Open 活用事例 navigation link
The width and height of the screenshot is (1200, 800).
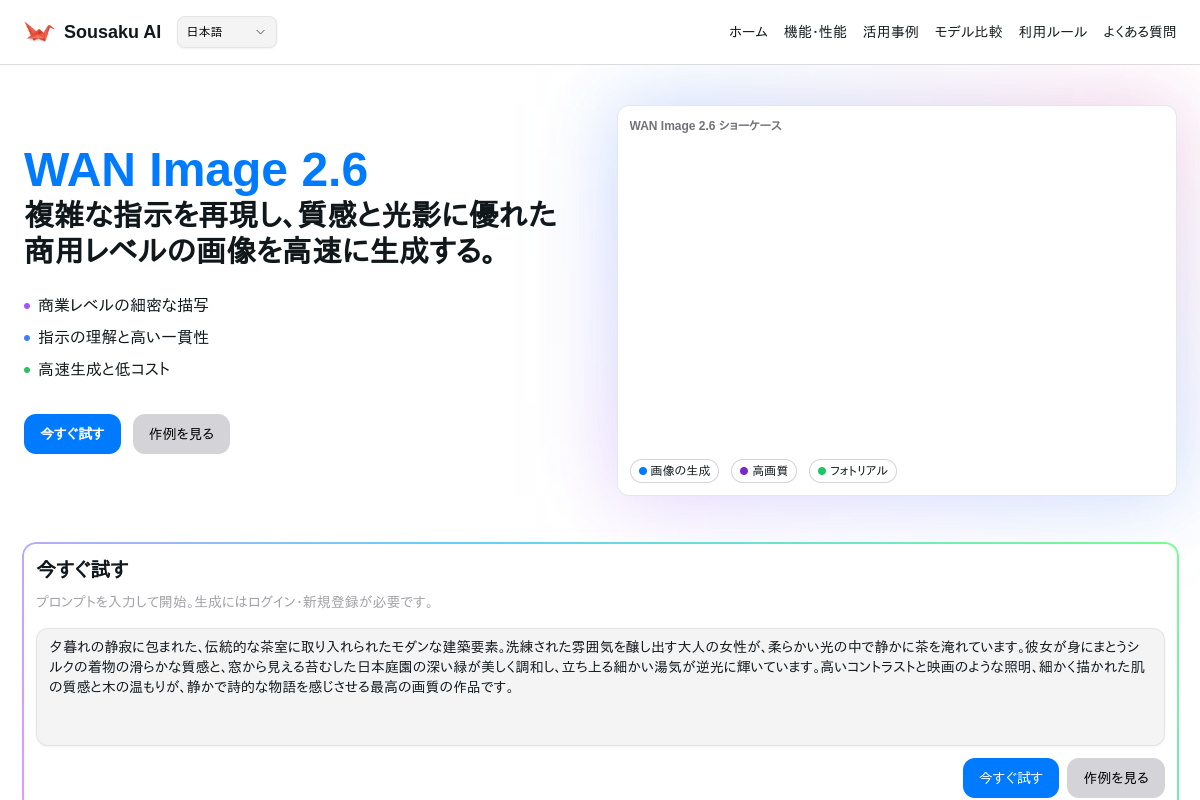click(890, 32)
